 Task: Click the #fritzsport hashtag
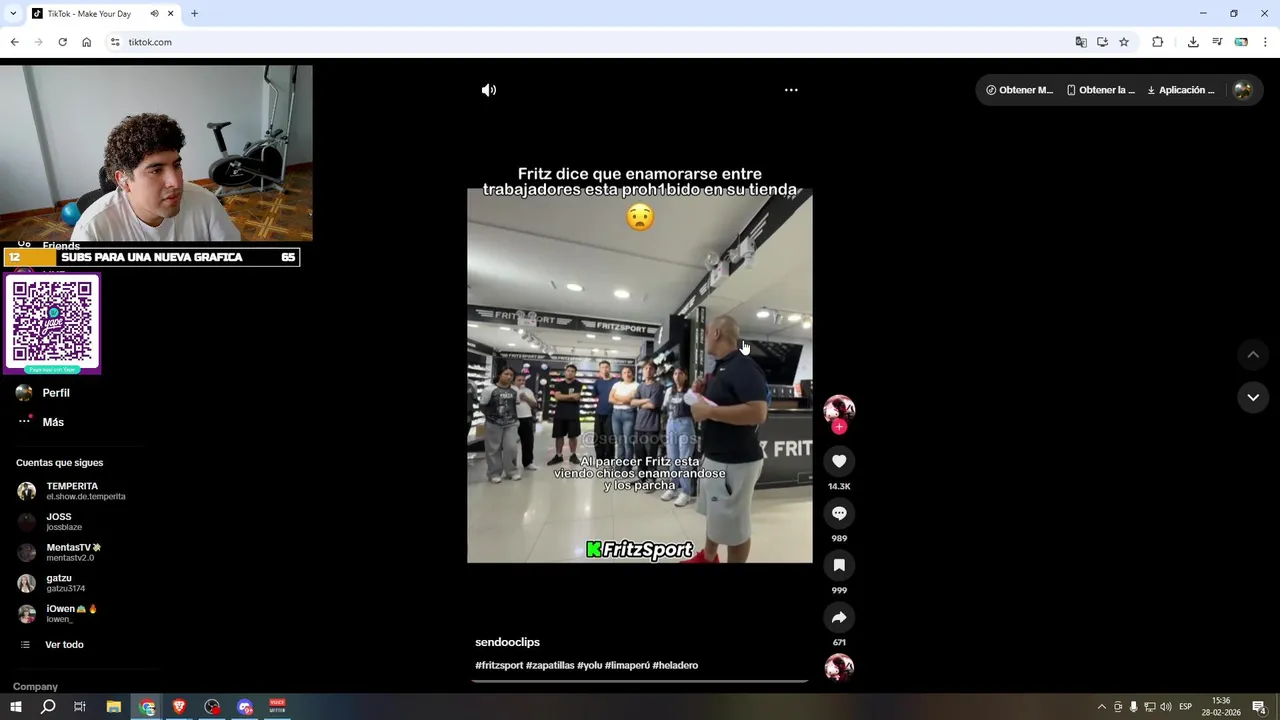499,665
